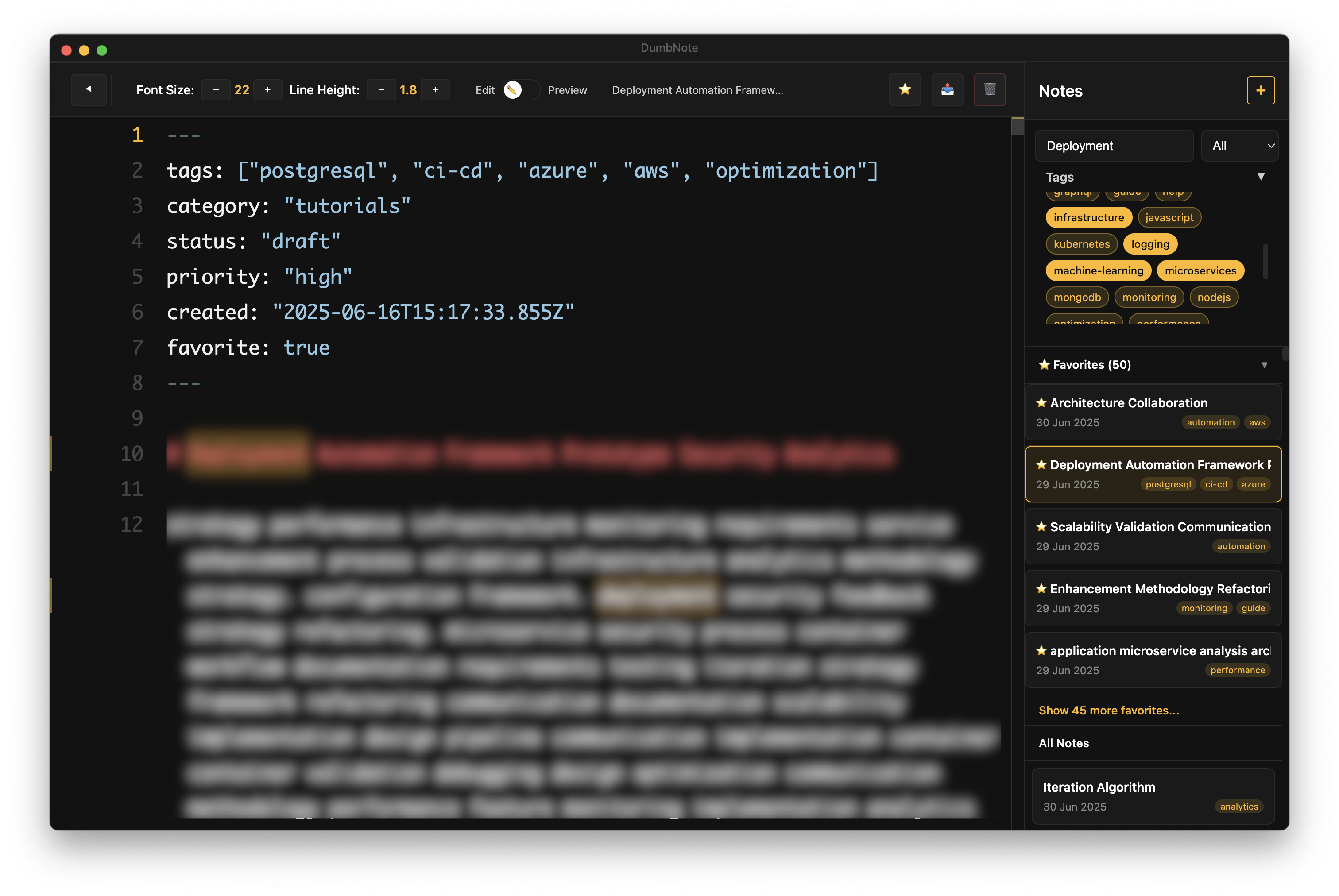The width and height of the screenshot is (1339, 896).
Task: Toggle the microservices tag filter
Action: tap(1200, 270)
